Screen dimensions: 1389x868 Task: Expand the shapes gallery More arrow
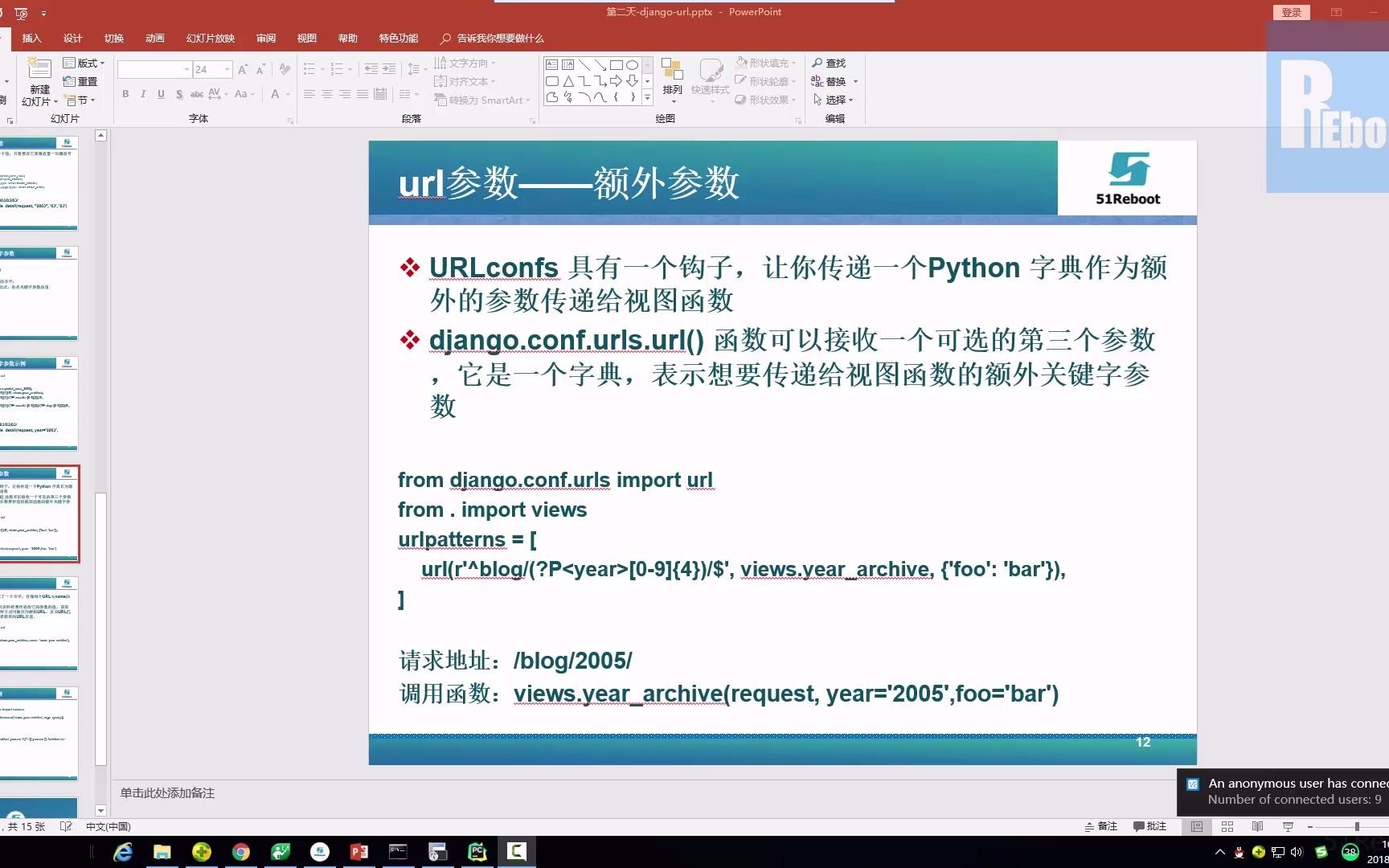[648, 98]
